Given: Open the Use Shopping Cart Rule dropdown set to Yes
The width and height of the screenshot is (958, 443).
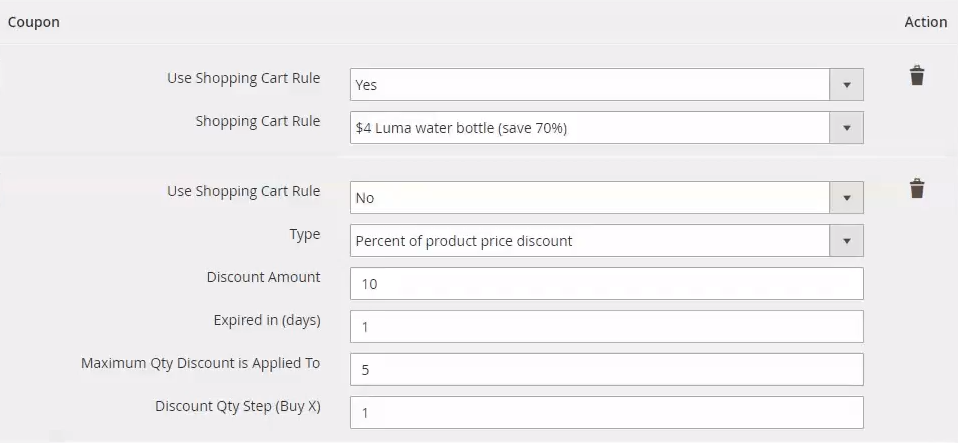Looking at the screenshot, I should (x=606, y=85).
